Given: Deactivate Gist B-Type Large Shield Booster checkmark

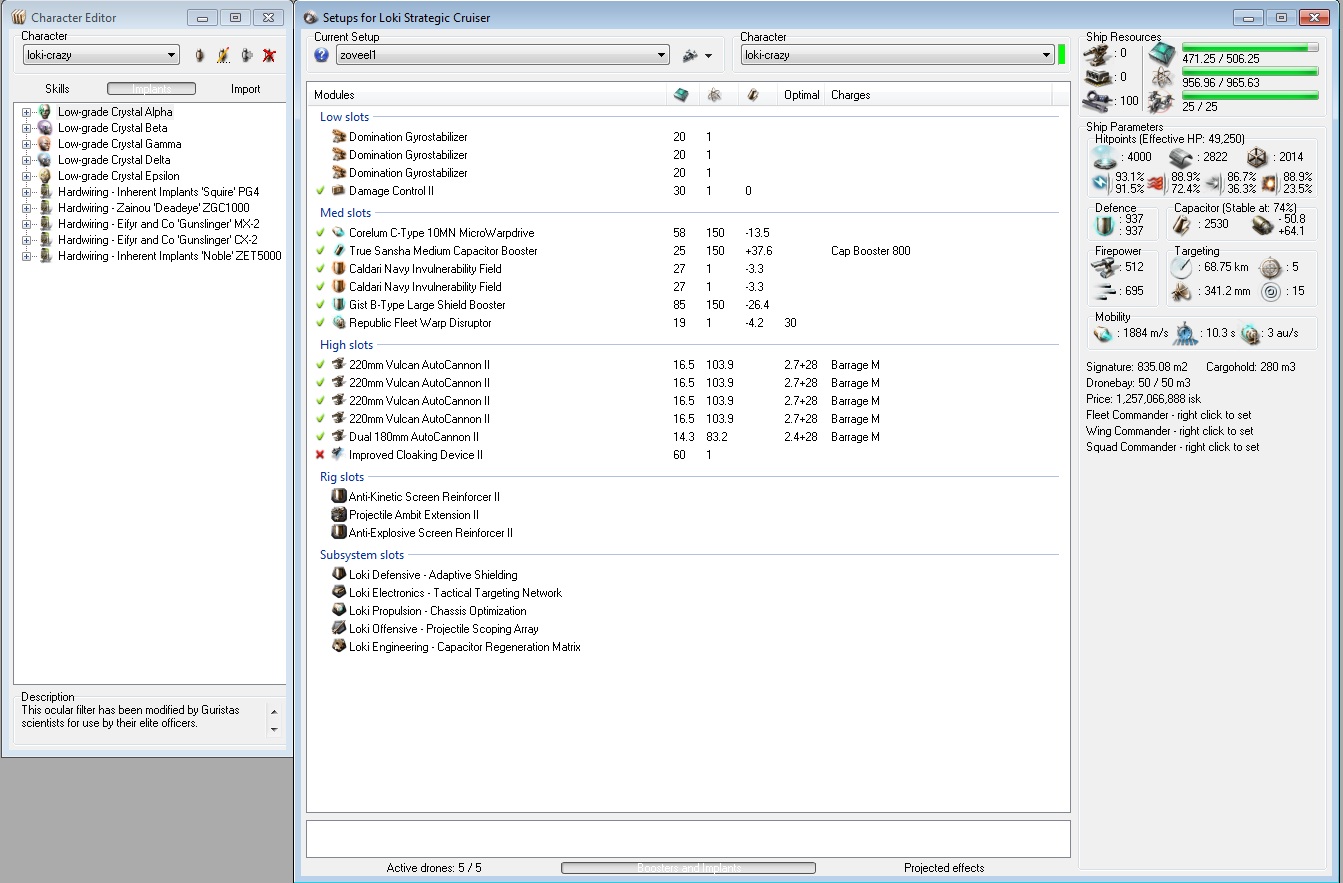Looking at the screenshot, I should click(x=320, y=305).
